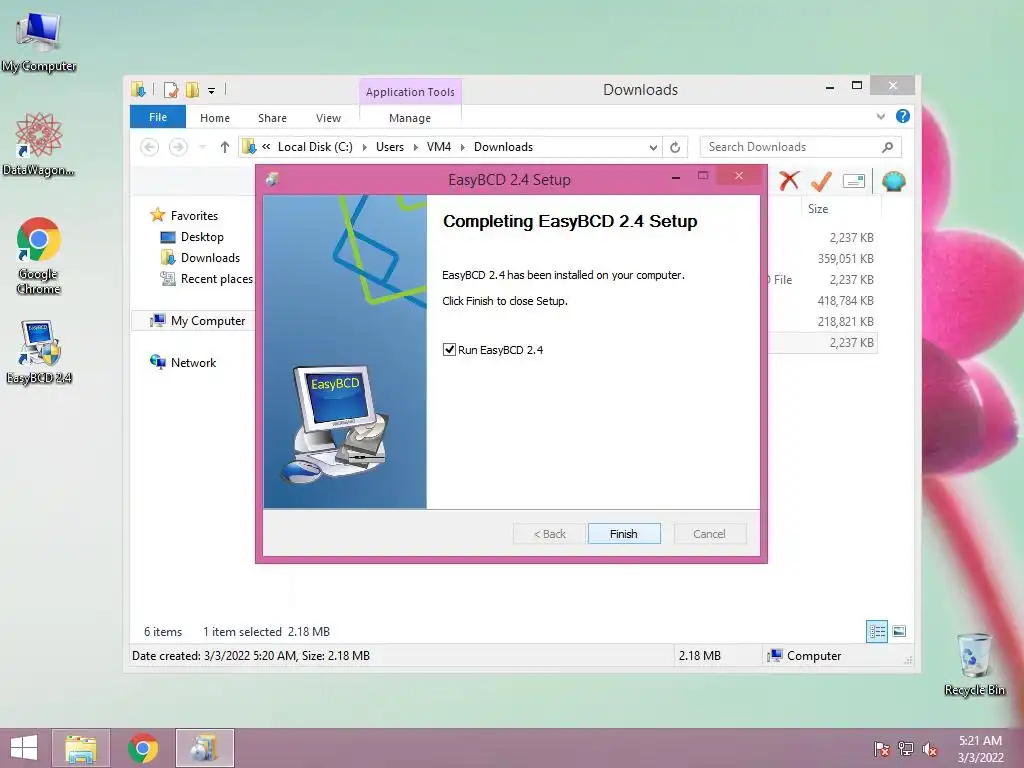Click the disabled Back button
This screenshot has height=768, width=1024.
(549, 534)
